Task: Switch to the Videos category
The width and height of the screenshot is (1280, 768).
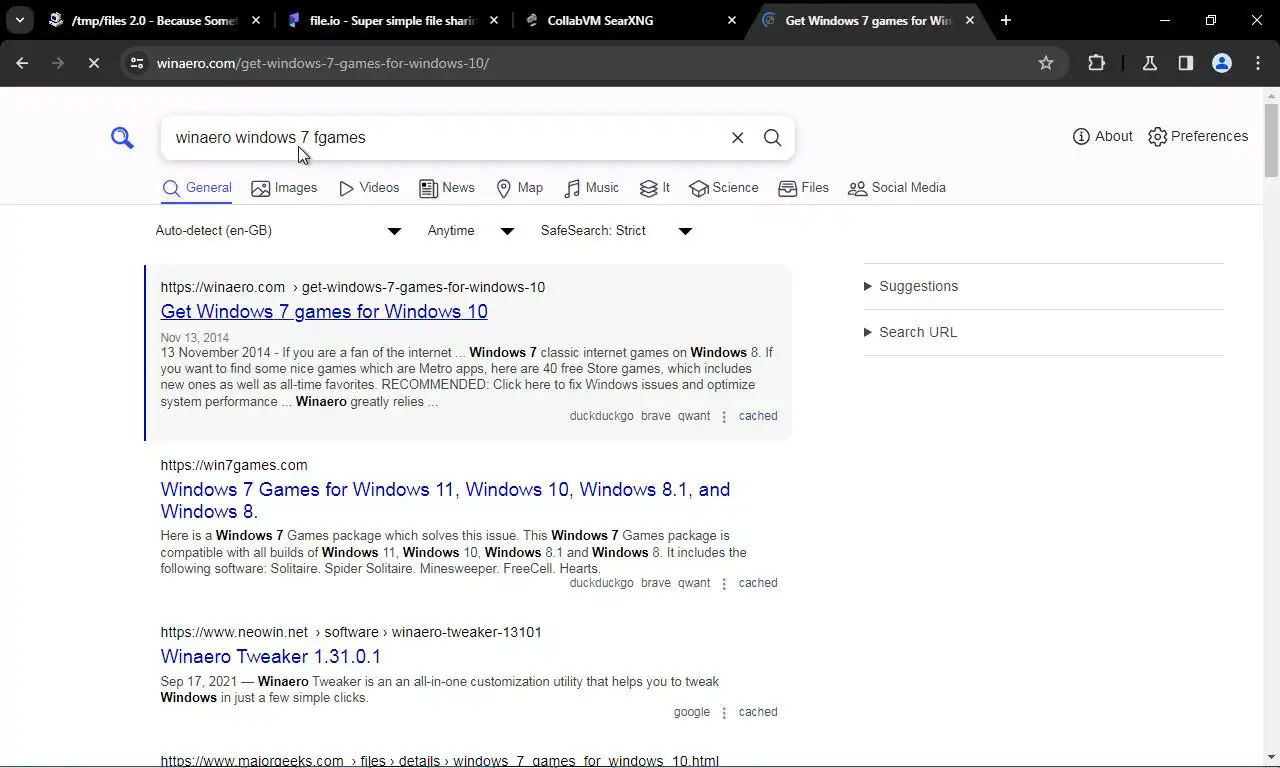Action: [x=369, y=188]
